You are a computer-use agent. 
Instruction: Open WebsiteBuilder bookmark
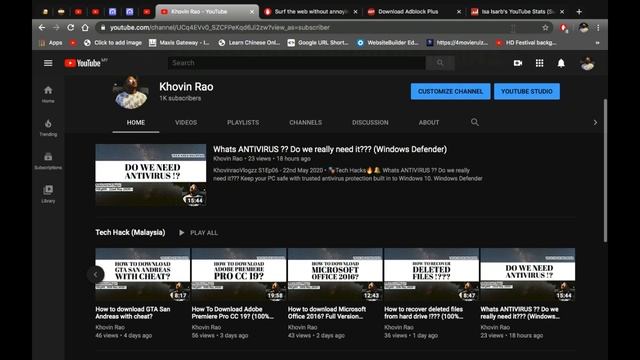point(388,42)
